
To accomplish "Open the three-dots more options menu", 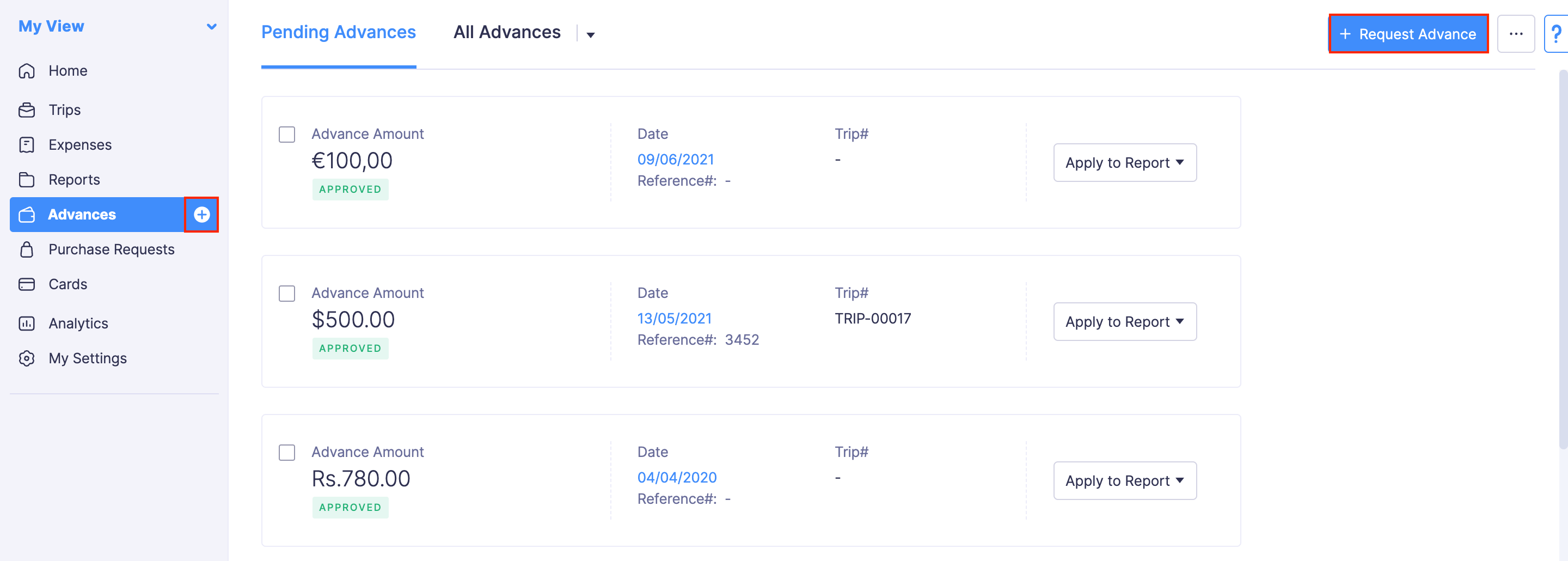I will coord(1516,34).
